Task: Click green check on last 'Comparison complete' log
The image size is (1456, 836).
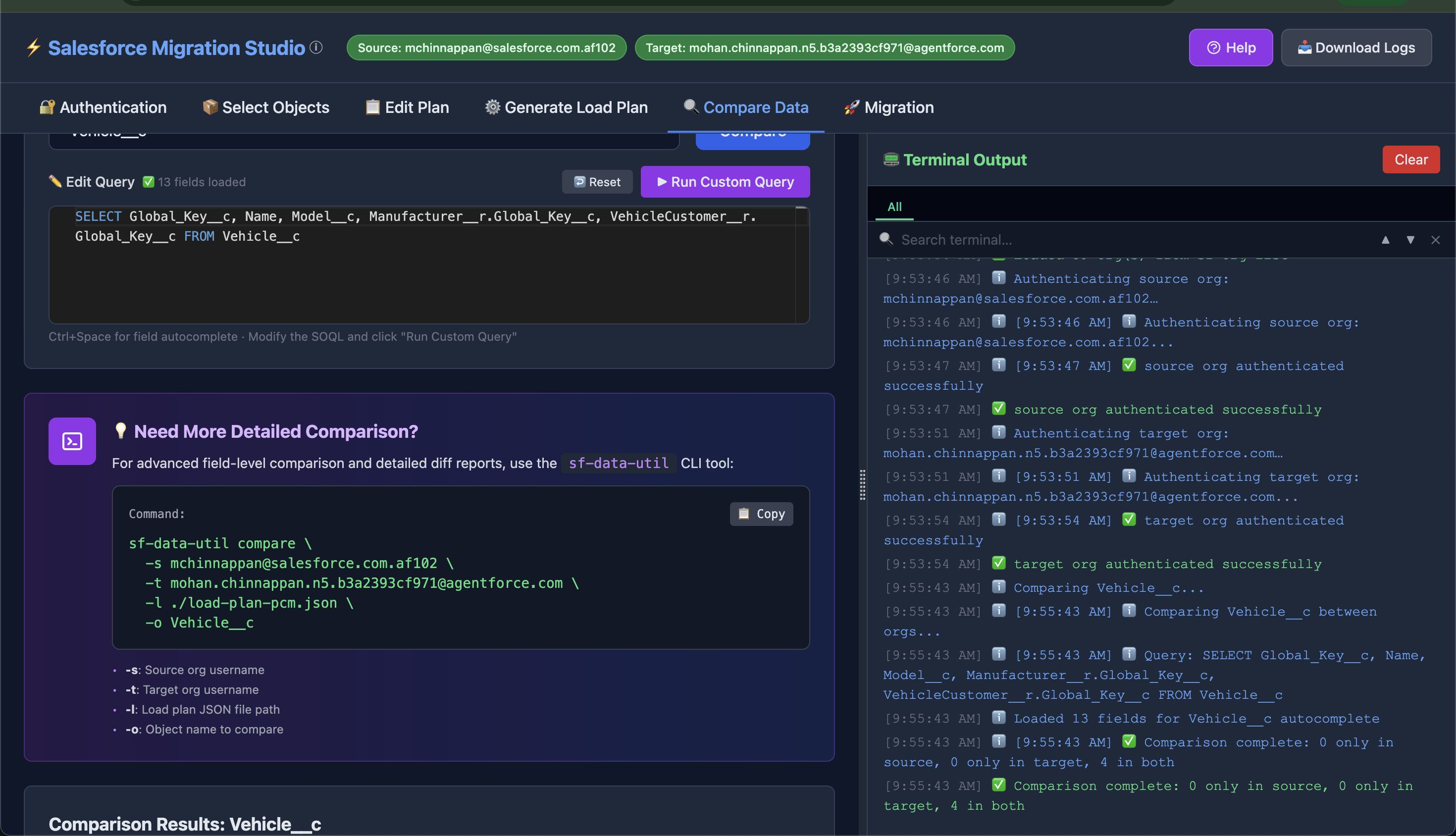Action: coord(999,784)
